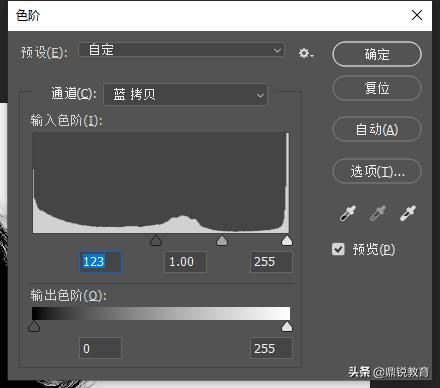Click the 复位 reset button
Image resolution: width=440 pixels, height=388 pixels.
click(x=377, y=88)
